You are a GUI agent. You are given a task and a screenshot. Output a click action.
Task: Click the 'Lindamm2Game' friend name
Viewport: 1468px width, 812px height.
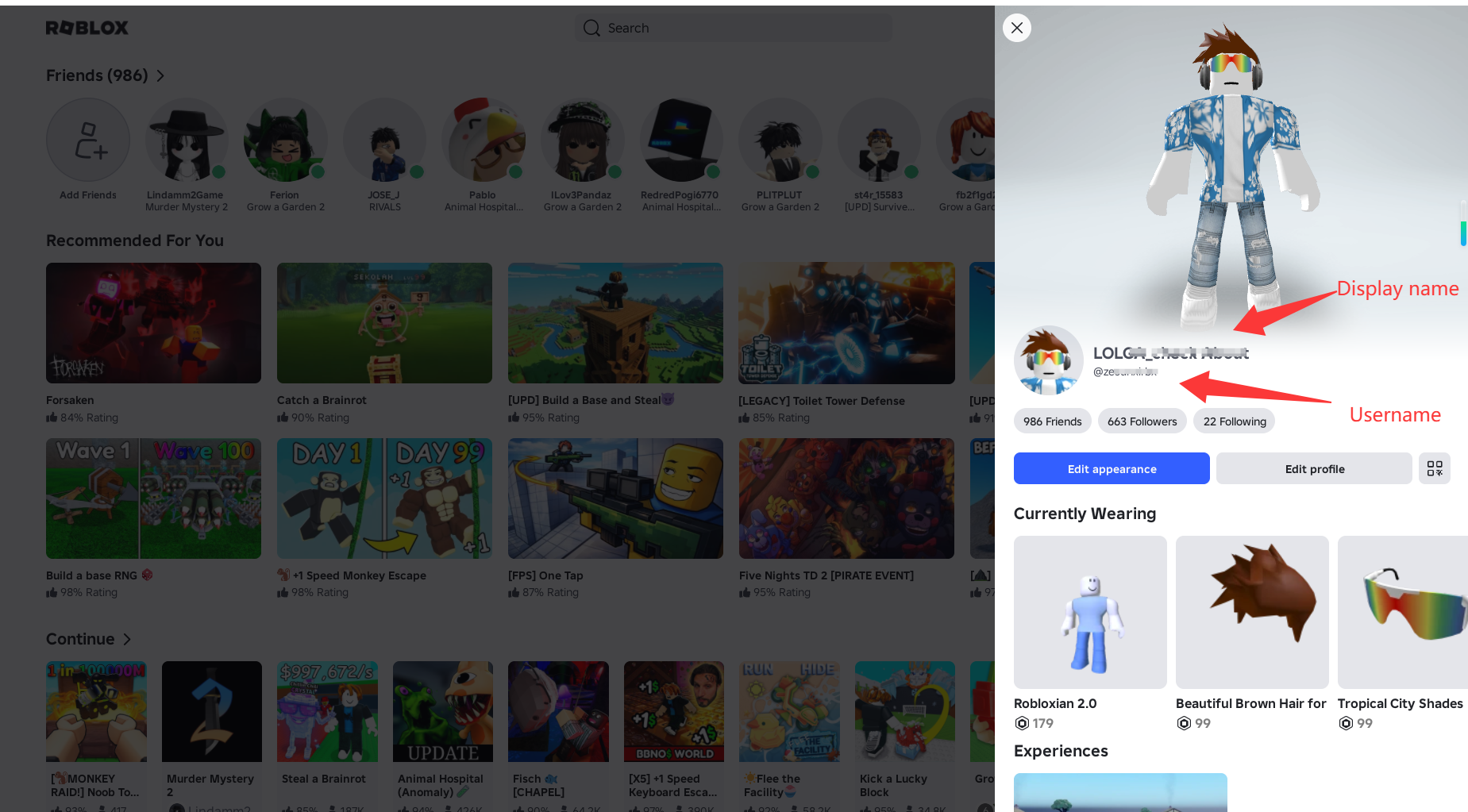tap(185, 194)
